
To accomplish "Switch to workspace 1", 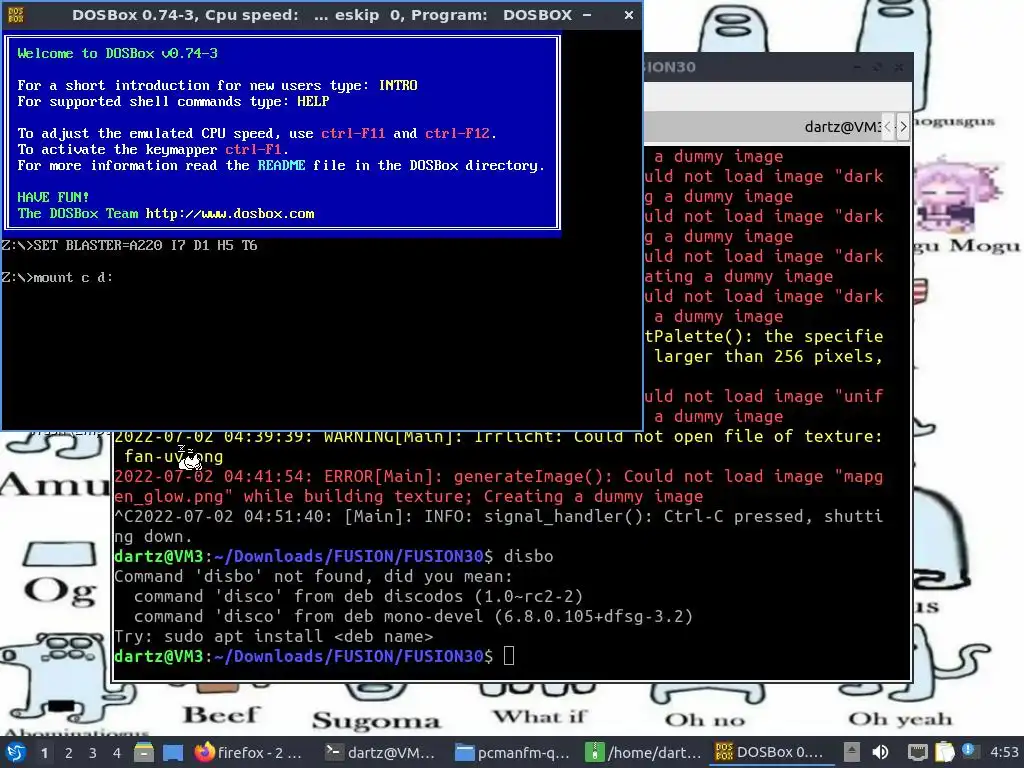I will 44,753.
